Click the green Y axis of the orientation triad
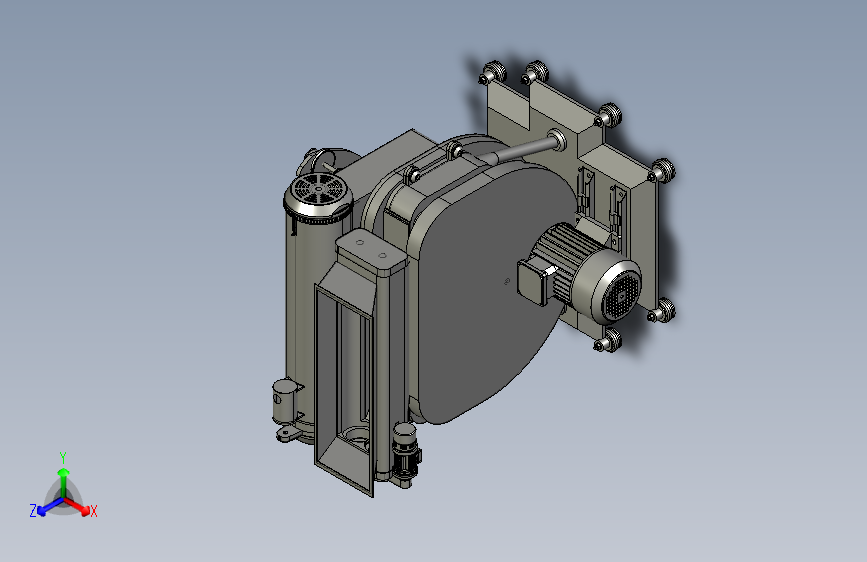Image resolution: width=867 pixels, height=562 pixels. pyautogui.click(x=63, y=476)
